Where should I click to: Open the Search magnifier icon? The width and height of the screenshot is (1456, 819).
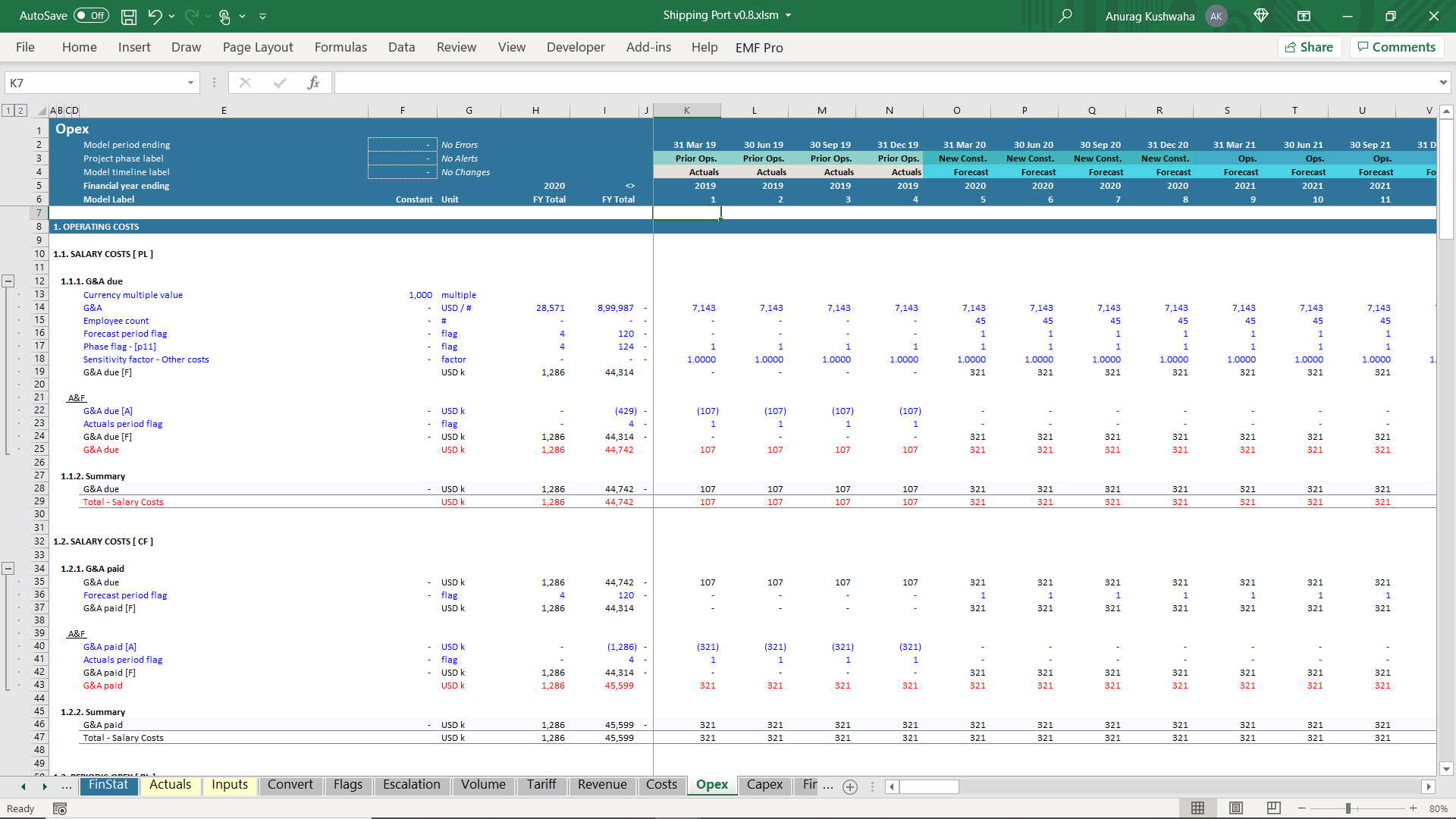(1065, 16)
